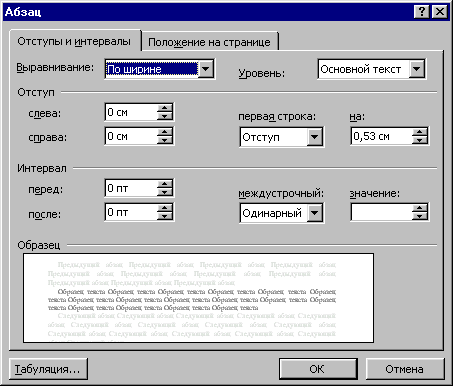This screenshot has width=453, height=386.
Task: Click the после 0 пт field
Action: tap(131, 212)
